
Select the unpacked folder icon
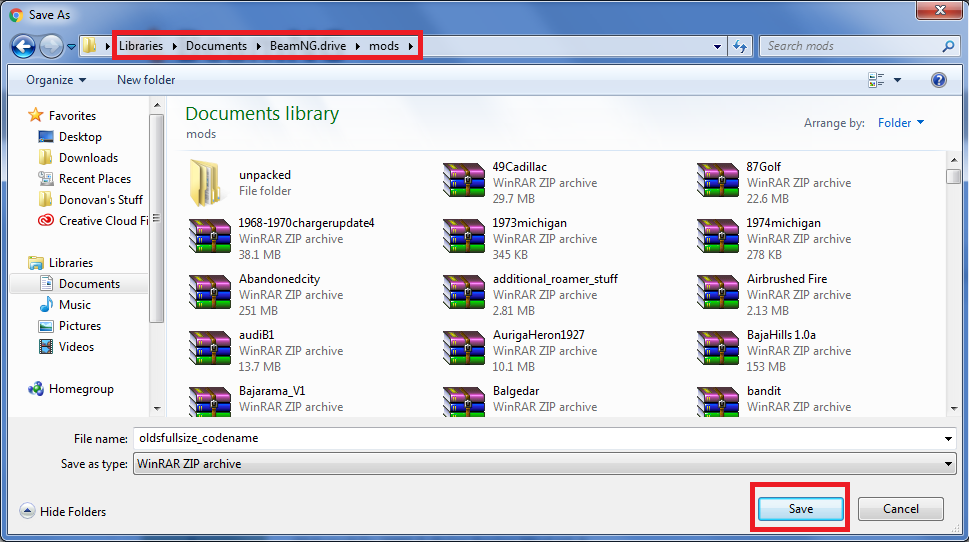click(x=206, y=182)
